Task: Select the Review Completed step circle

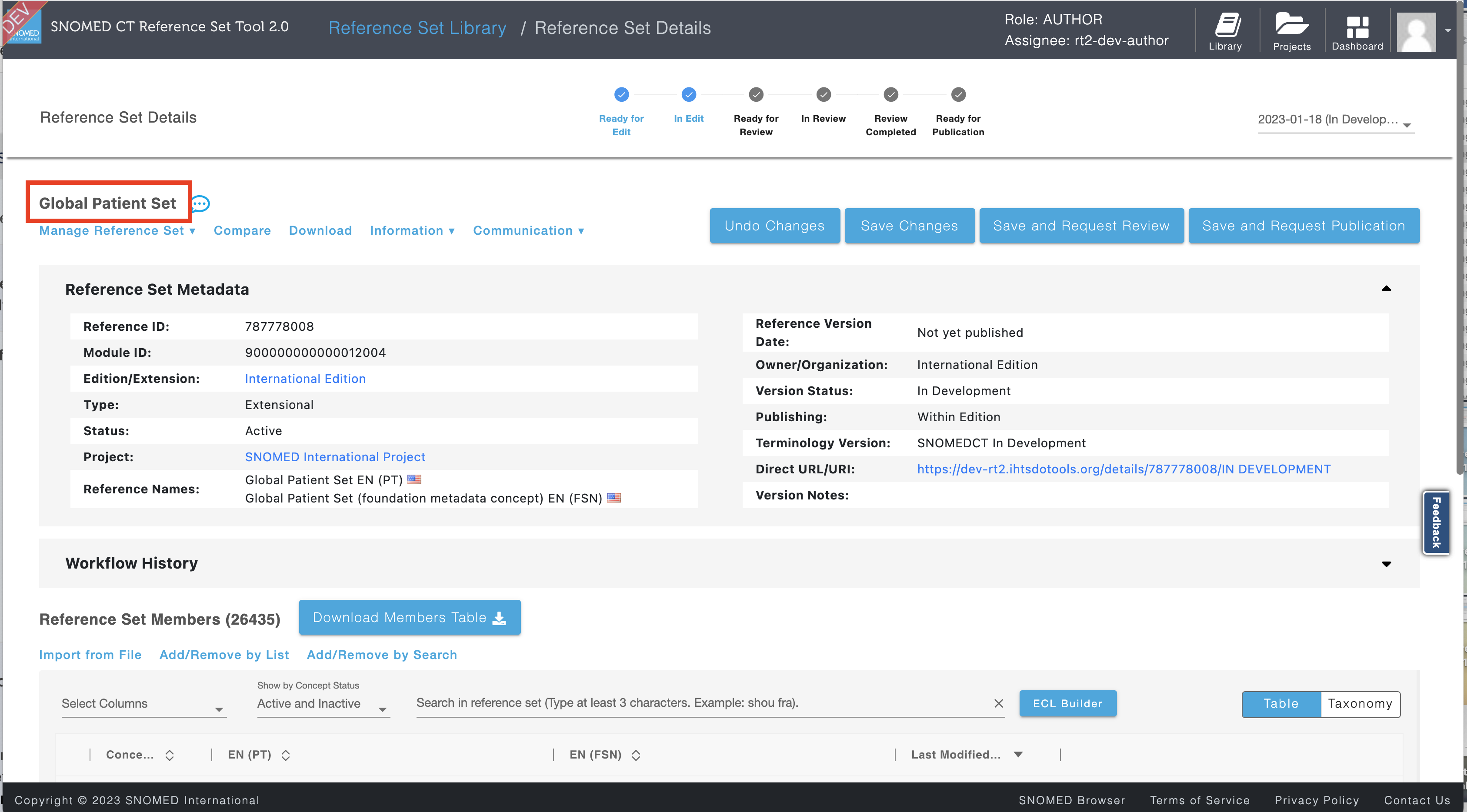Action: pyautogui.click(x=890, y=94)
